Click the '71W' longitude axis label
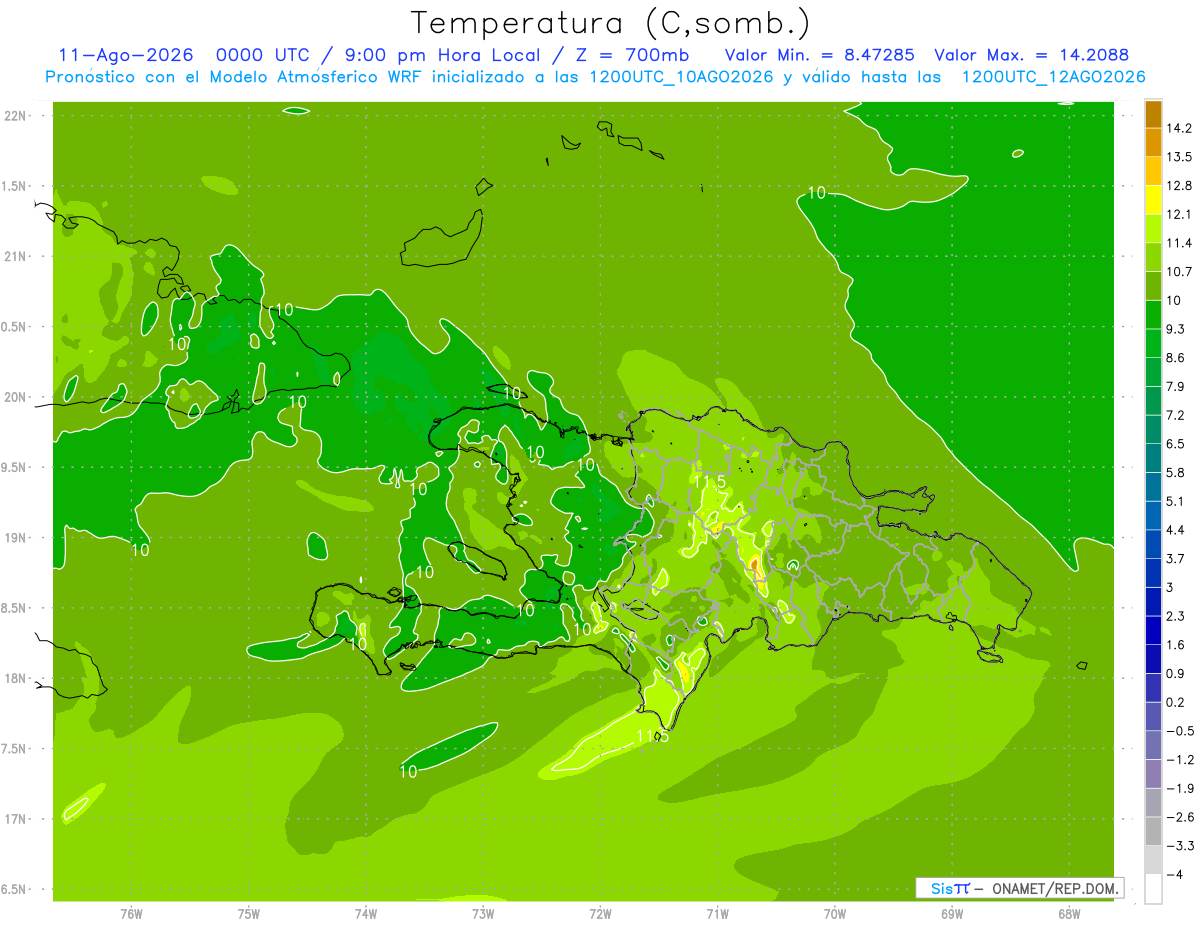 click(x=717, y=913)
